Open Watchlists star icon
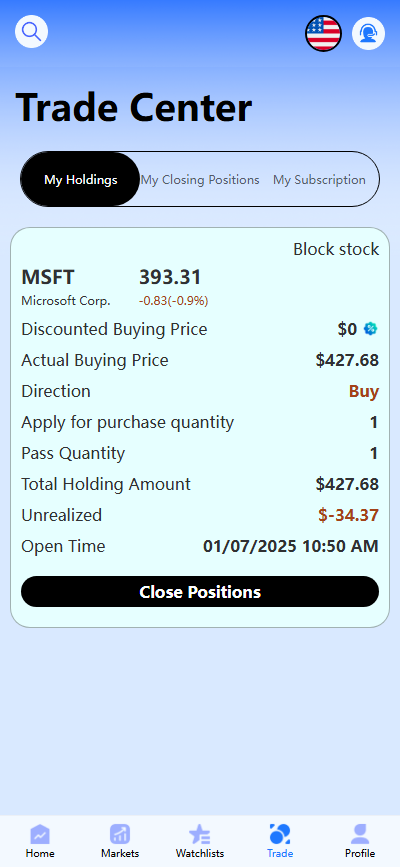This screenshot has width=400, height=867. click(200, 840)
